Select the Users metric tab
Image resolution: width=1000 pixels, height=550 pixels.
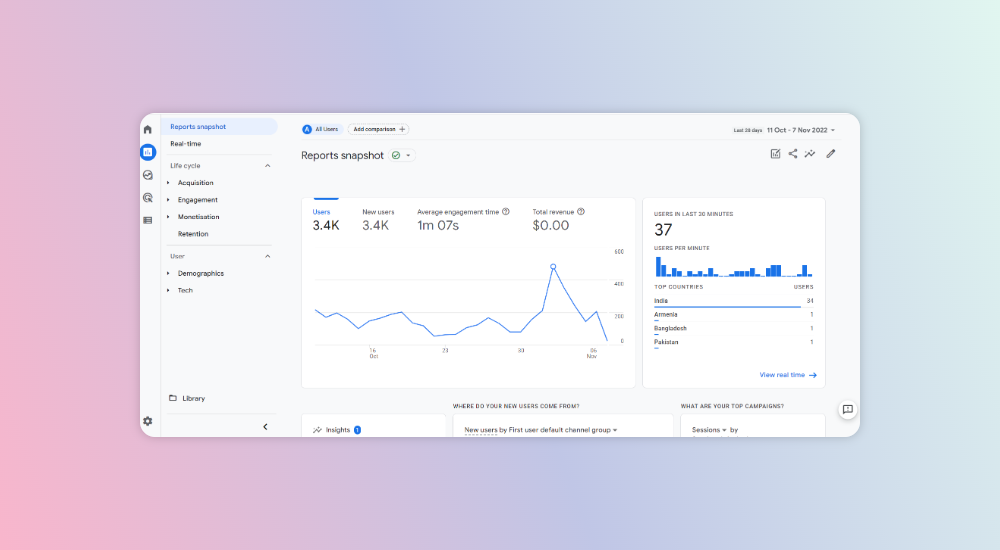[326, 219]
